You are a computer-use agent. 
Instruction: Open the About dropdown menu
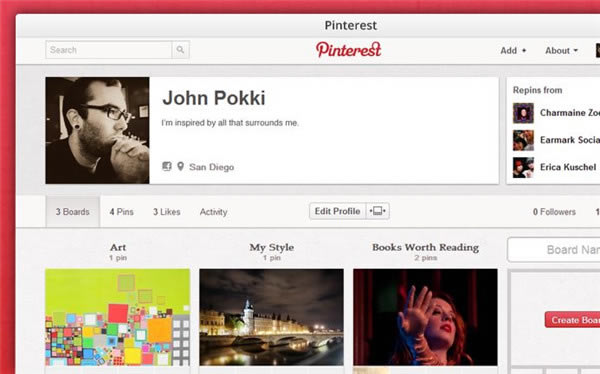point(561,51)
